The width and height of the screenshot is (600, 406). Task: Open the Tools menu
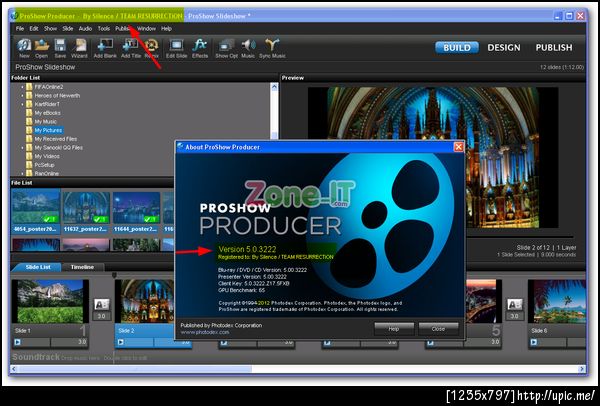tap(104, 29)
